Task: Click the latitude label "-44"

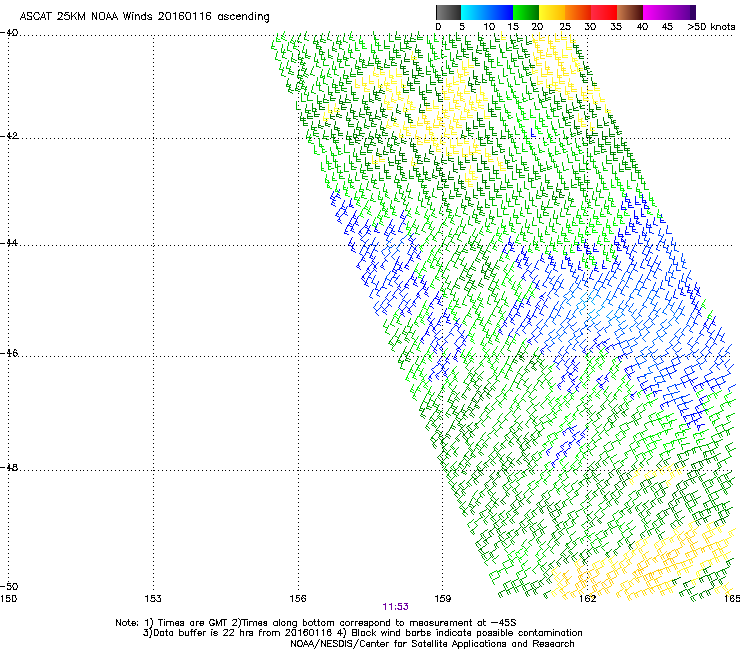Action: point(9,243)
